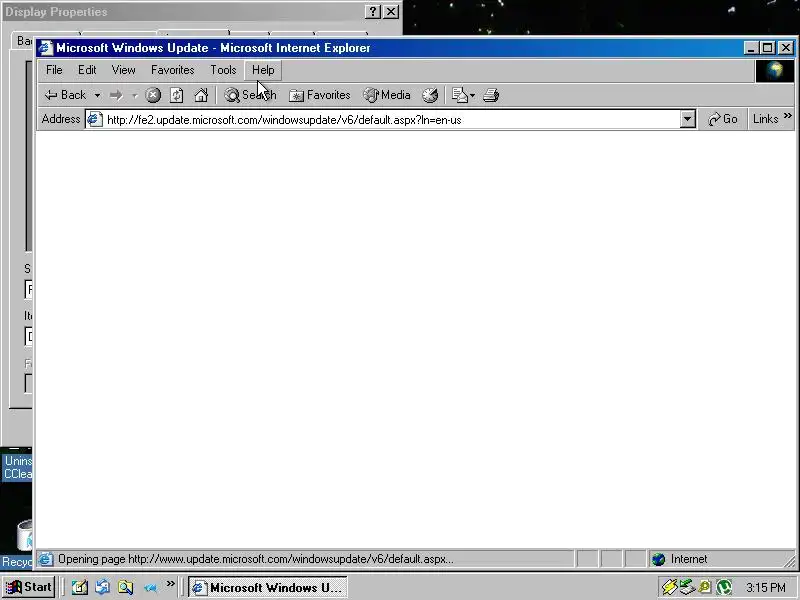The height and width of the screenshot is (600, 800).
Task: Click the yellow volume tray icon
Action: [706, 588]
